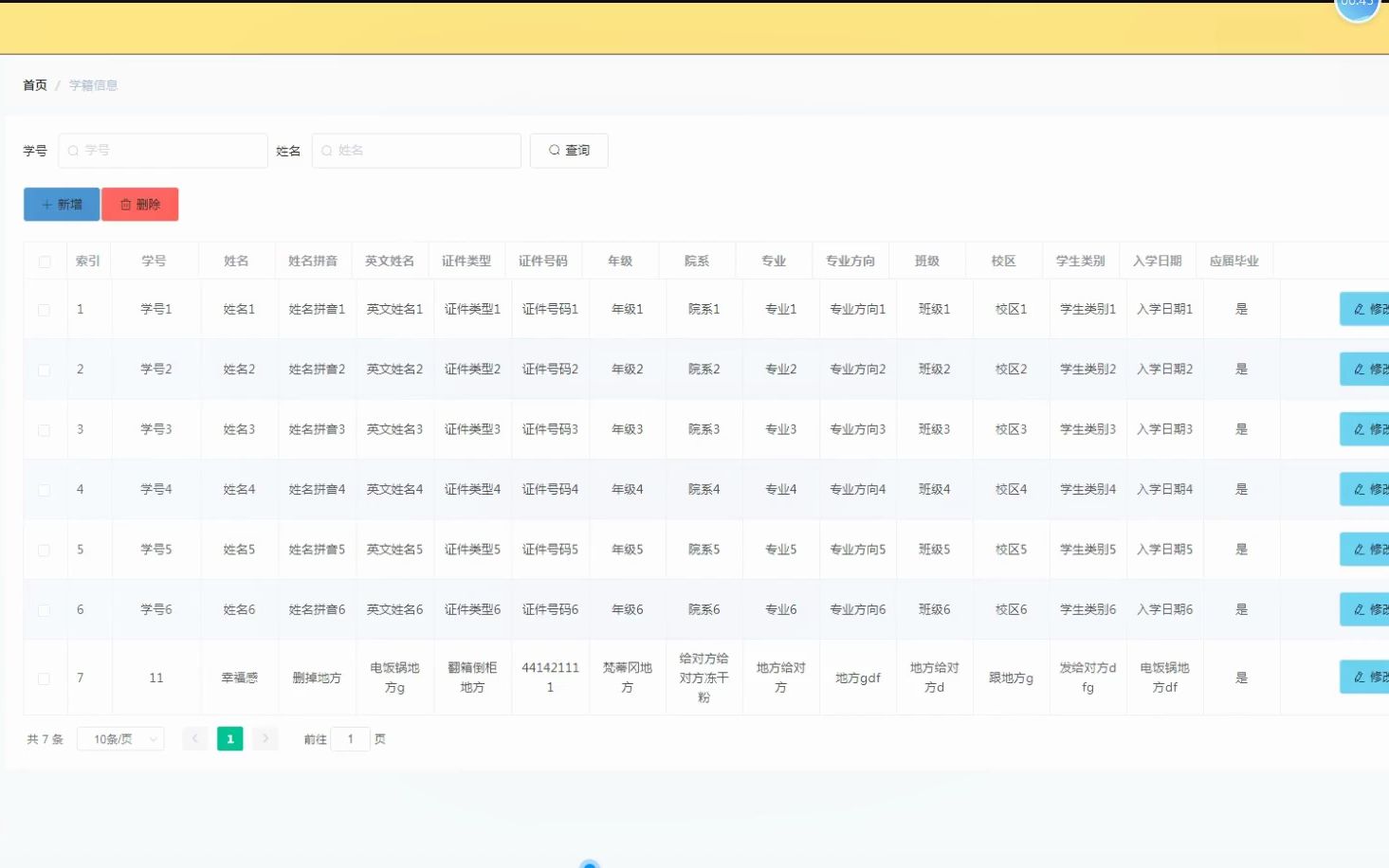The image size is (1389, 868).
Task: Click the 入学日期 column header
Action: (x=1158, y=261)
